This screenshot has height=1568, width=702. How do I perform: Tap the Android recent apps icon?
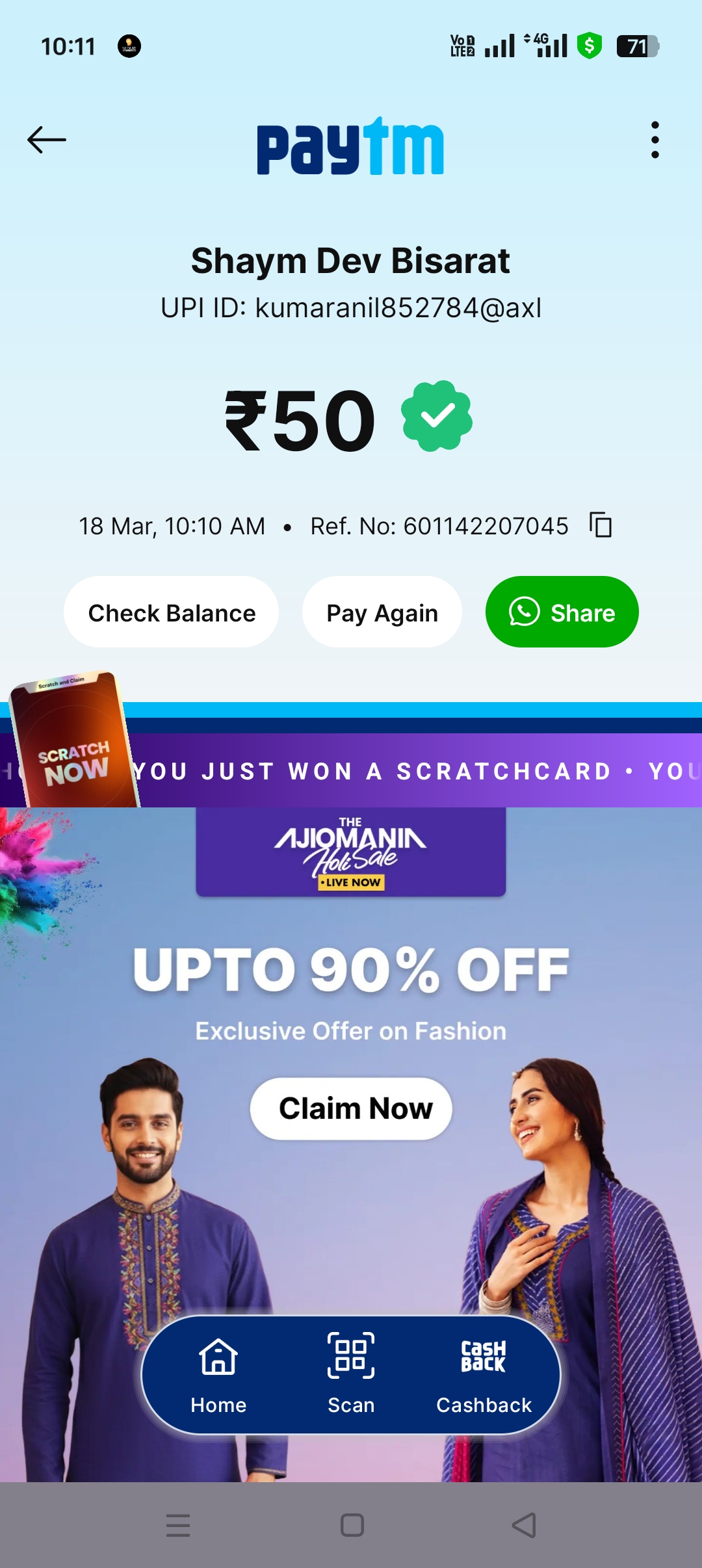click(178, 1525)
